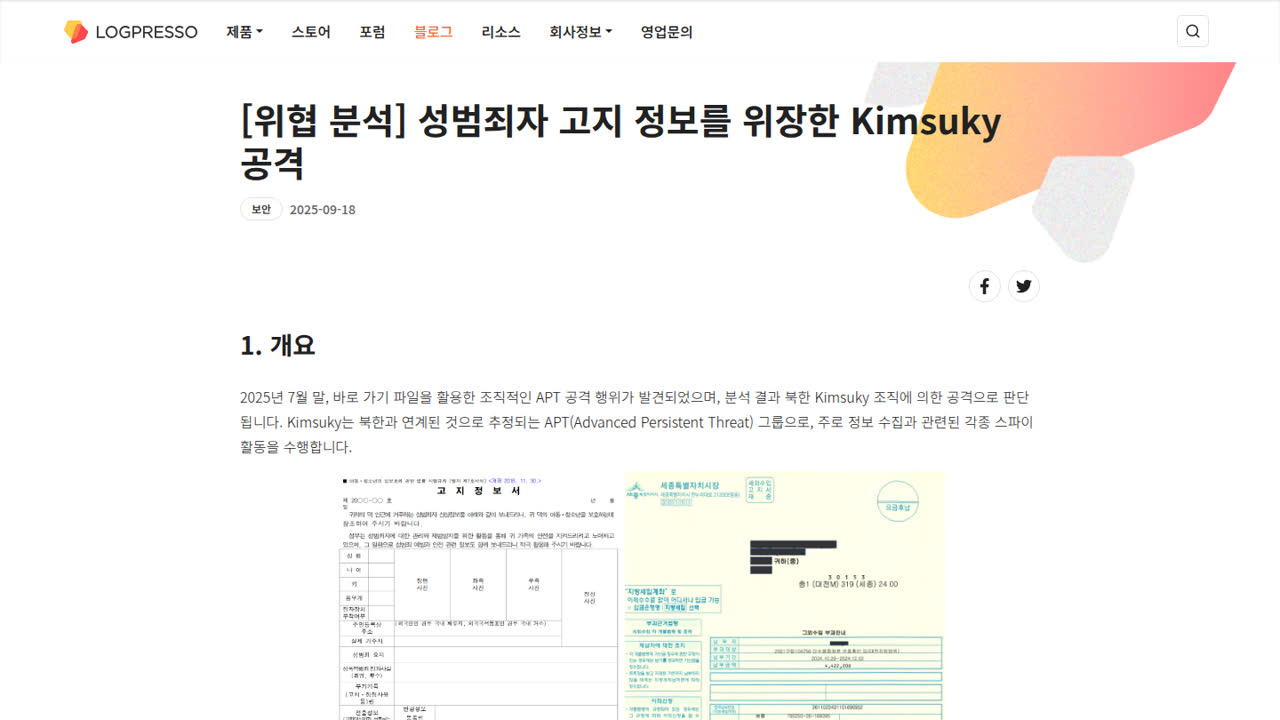The image size is (1280, 720).
Task: Open the search magnifier icon
Action: [1193, 31]
